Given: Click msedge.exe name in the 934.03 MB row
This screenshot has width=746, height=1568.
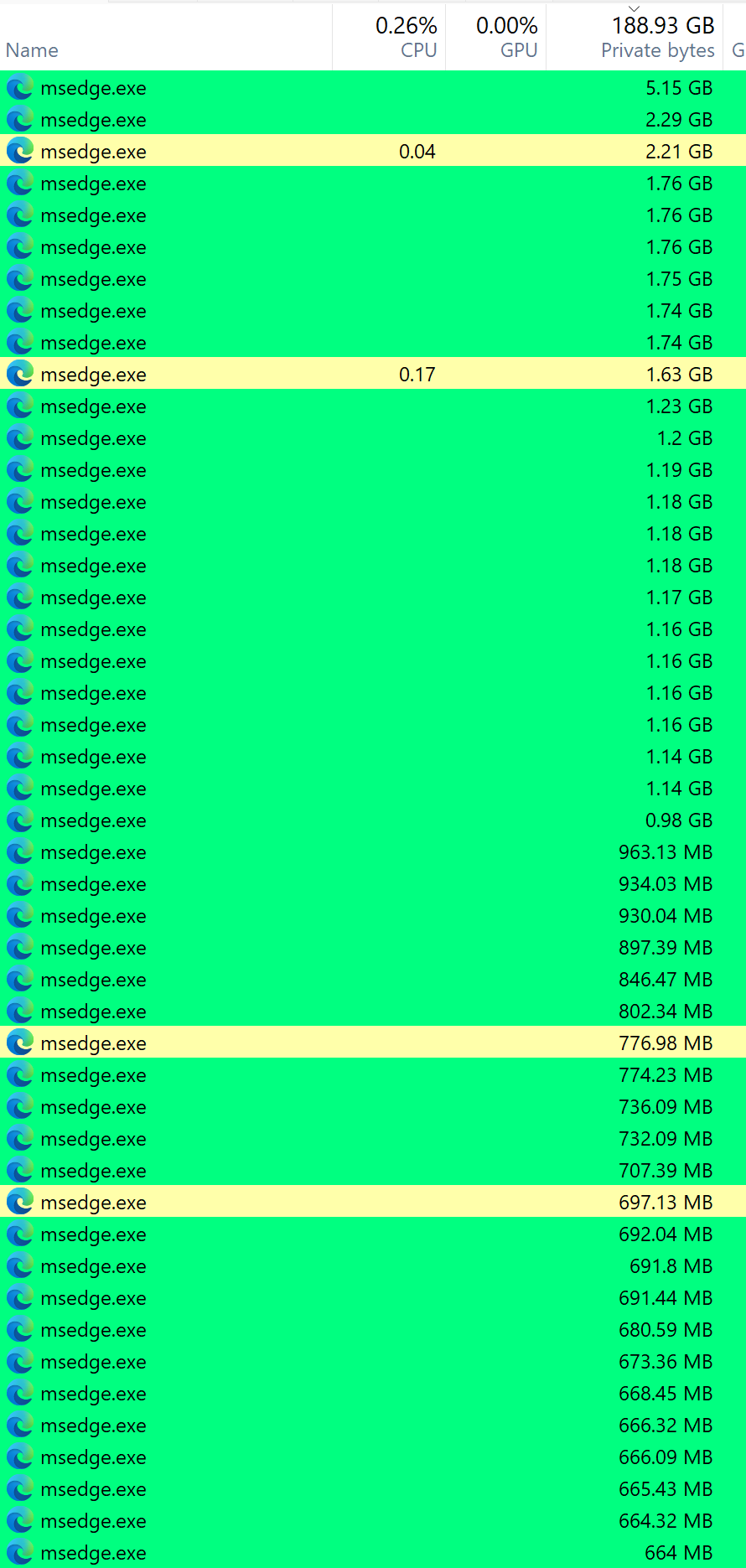Looking at the screenshot, I should tap(93, 884).
